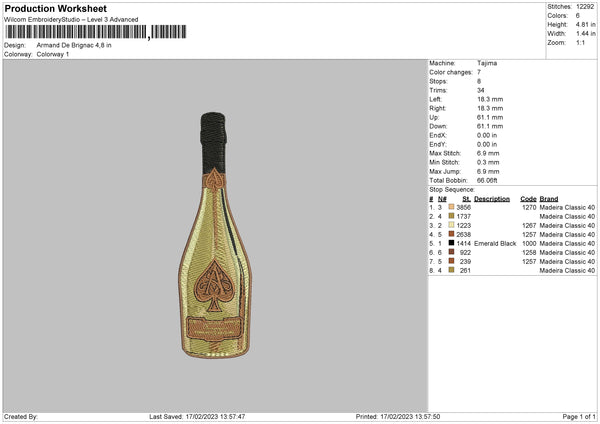Select the Width value '1.44 in'
The width and height of the screenshot is (600, 424).
coord(585,34)
